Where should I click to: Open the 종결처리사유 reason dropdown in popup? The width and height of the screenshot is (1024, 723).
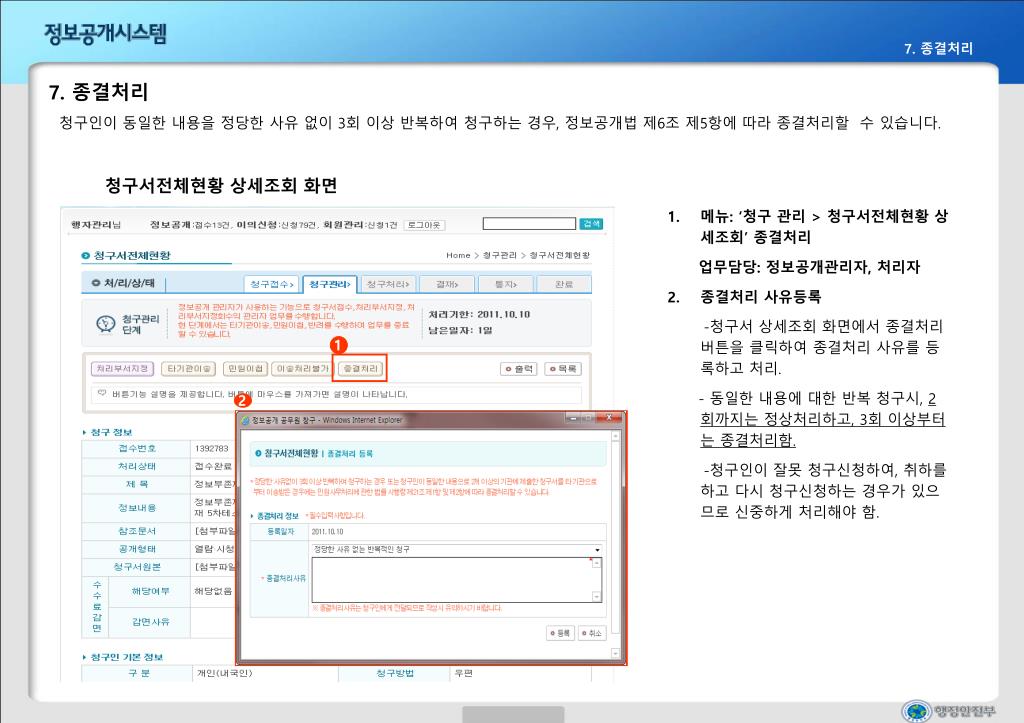pyautogui.click(x=457, y=549)
